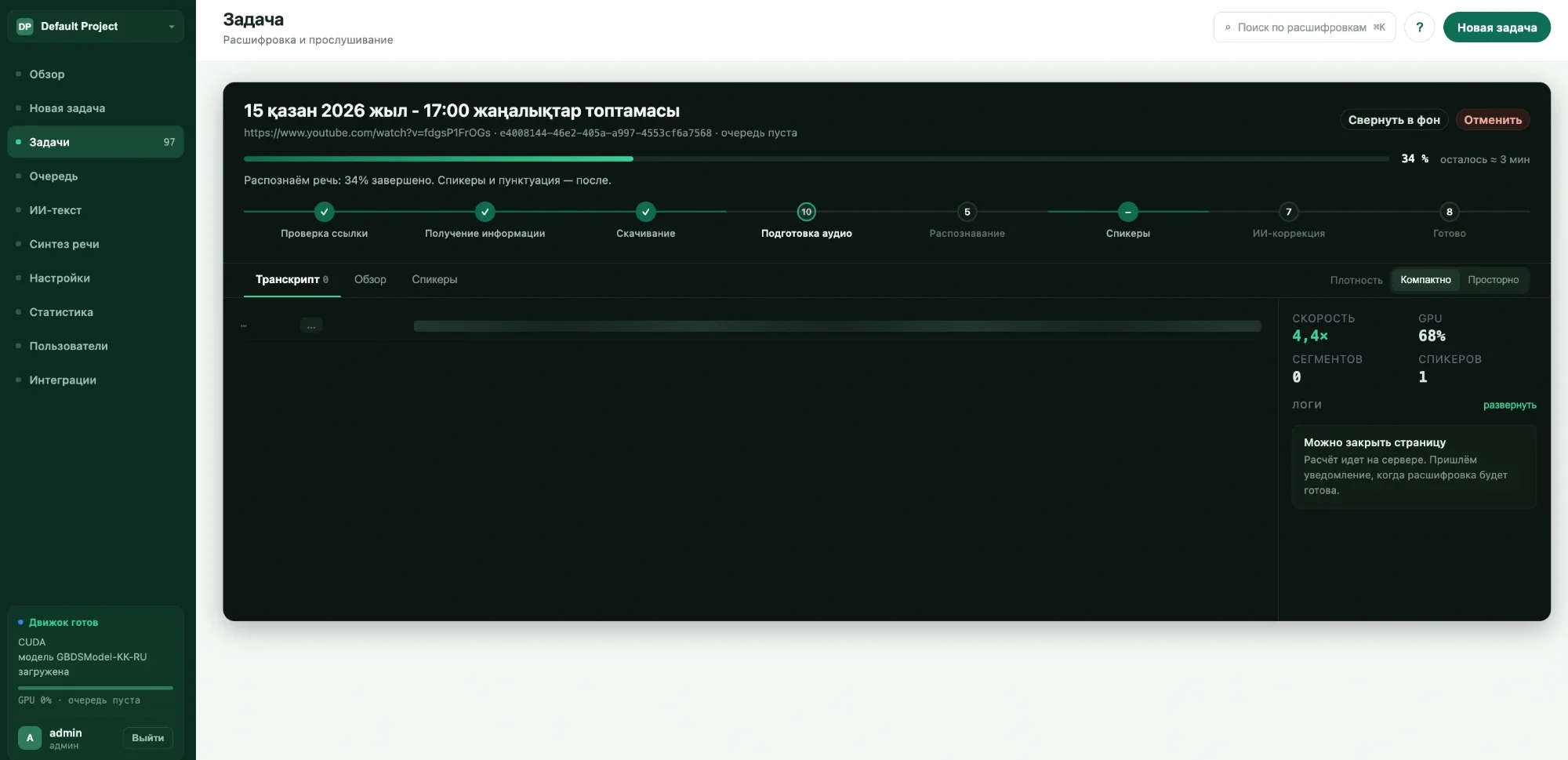Click the DP project badge icon
This screenshot has width=1568, height=760.
pyautogui.click(x=25, y=27)
